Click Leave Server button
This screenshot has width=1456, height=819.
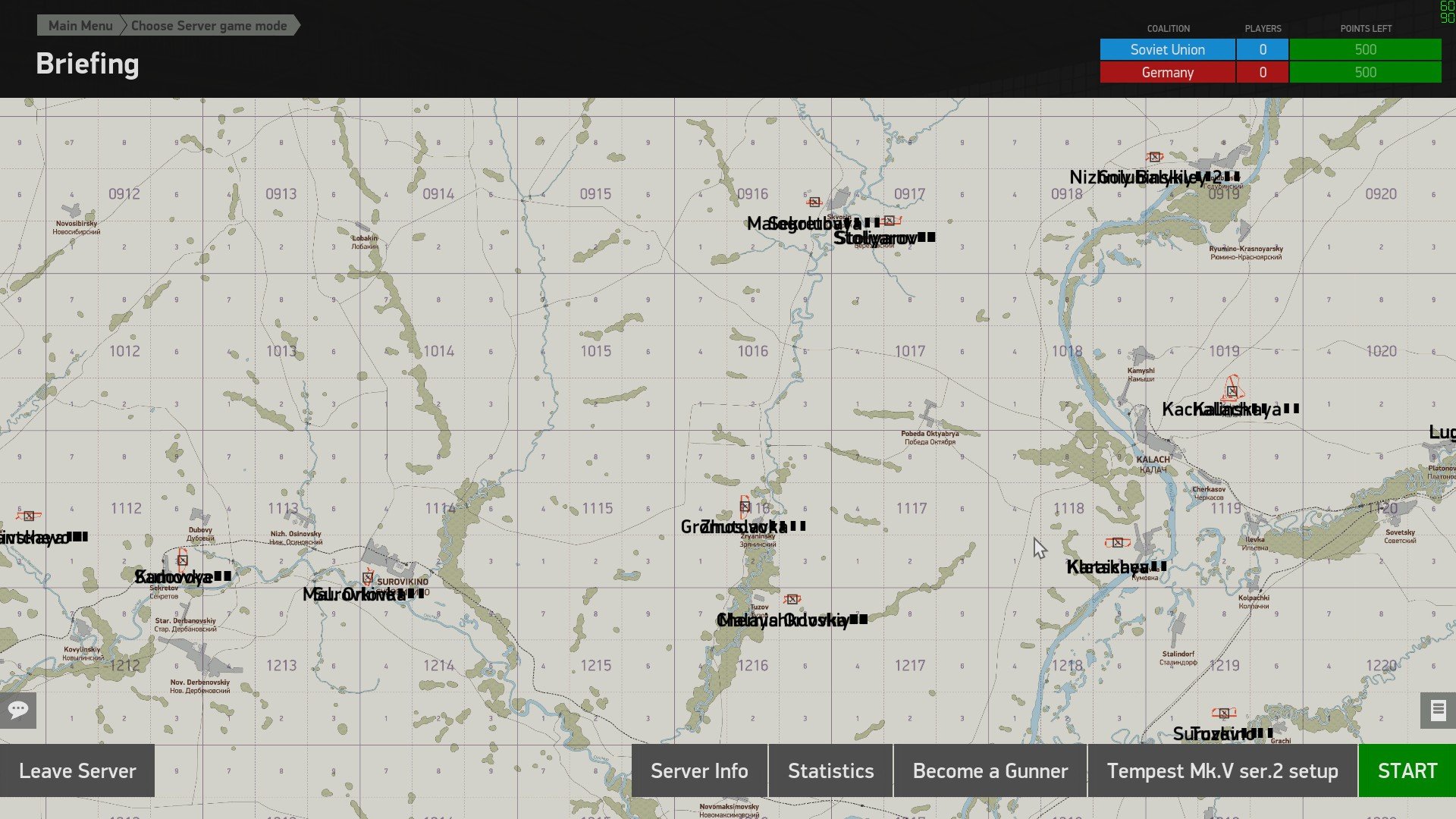click(77, 771)
